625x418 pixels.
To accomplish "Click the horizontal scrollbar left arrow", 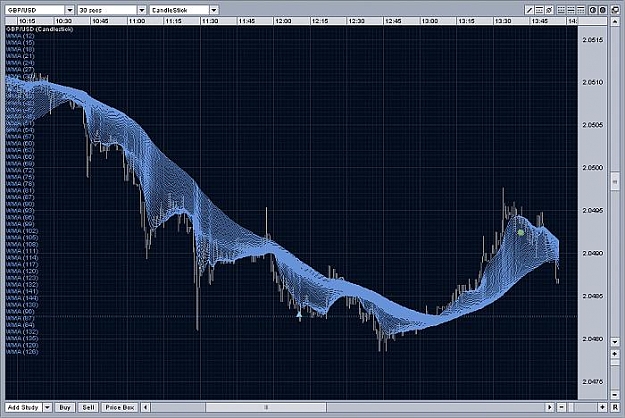I will coord(145,407).
